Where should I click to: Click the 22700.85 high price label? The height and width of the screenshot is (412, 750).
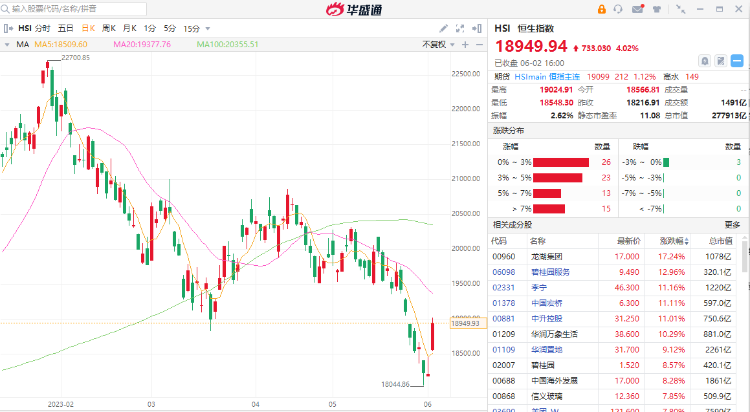[x=76, y=57]
